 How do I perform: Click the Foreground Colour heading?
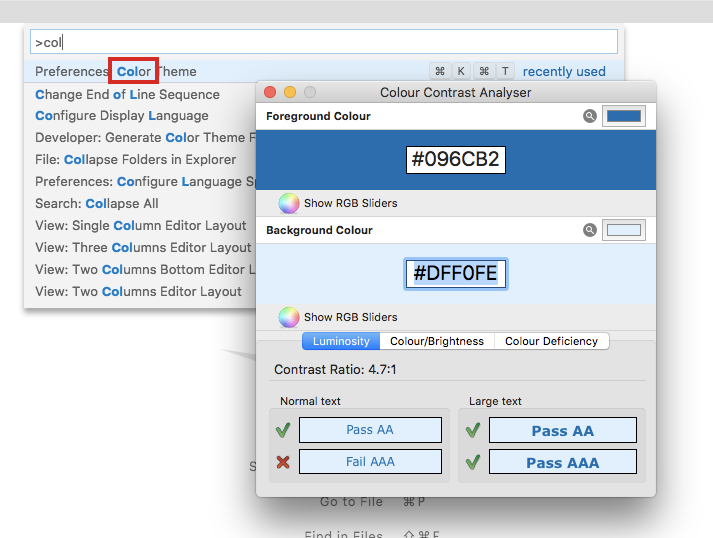pos(318,116)
